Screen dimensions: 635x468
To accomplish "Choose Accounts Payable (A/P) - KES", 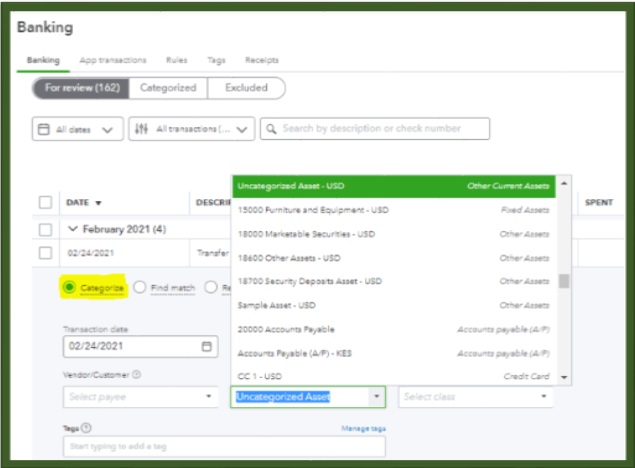I will pos(394,353).
